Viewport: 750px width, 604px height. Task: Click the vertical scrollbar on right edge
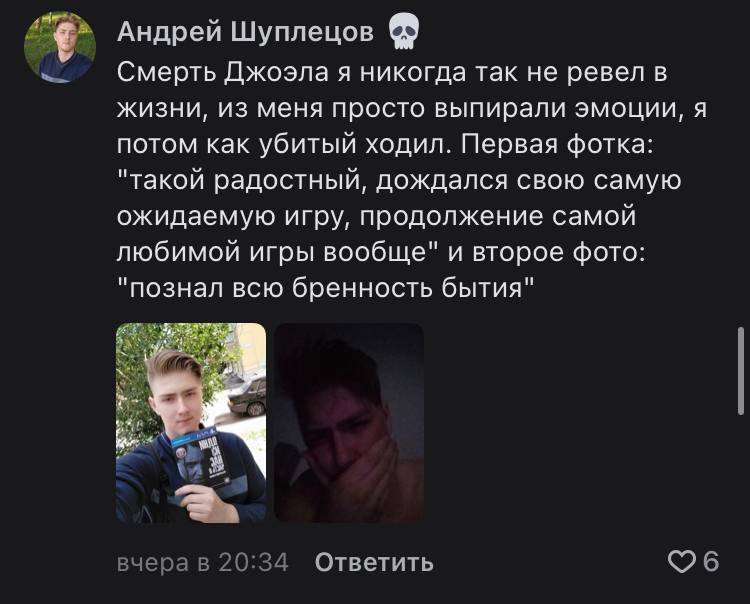point(740,371)
